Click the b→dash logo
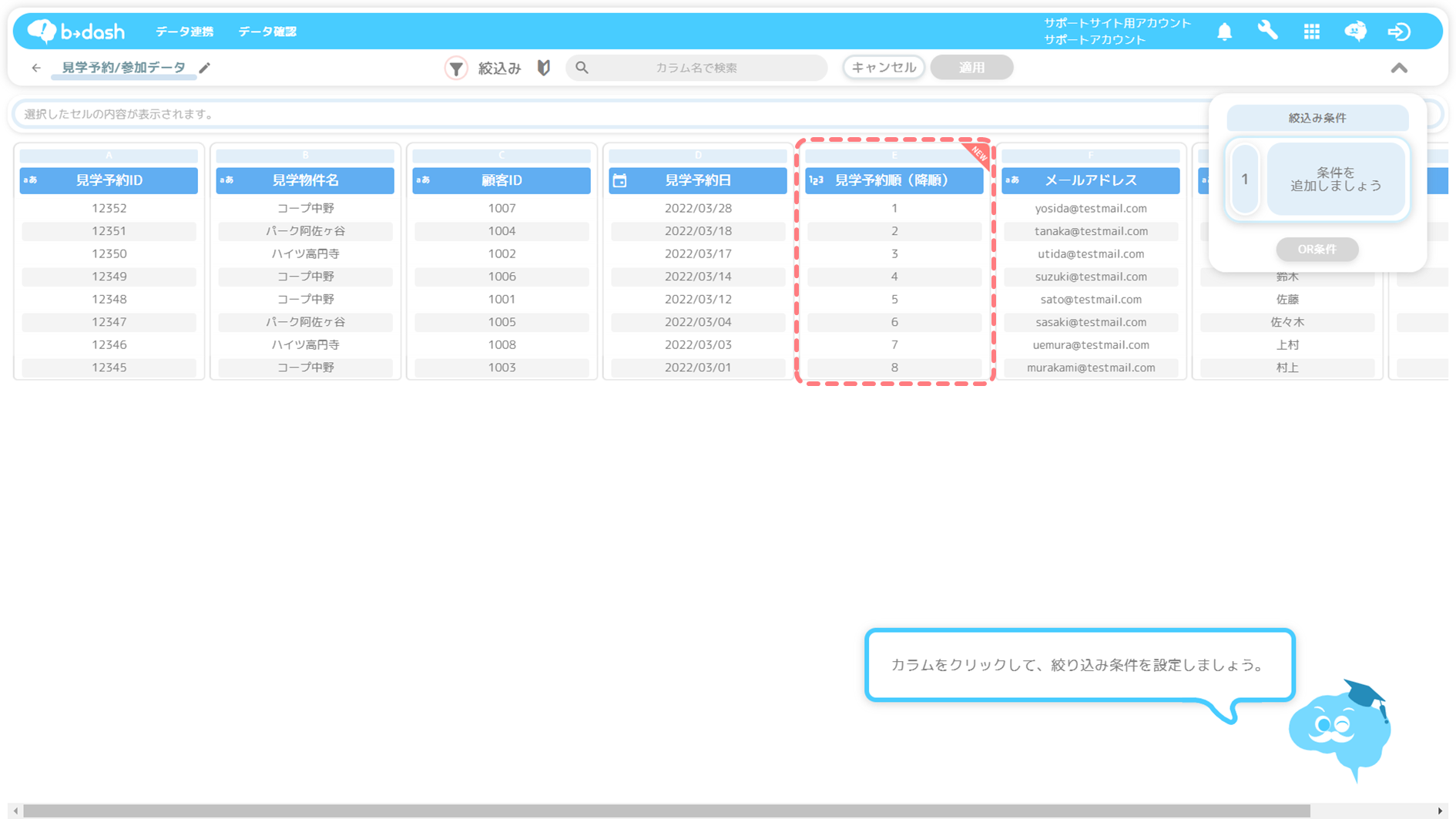 (x=75, y=31)
